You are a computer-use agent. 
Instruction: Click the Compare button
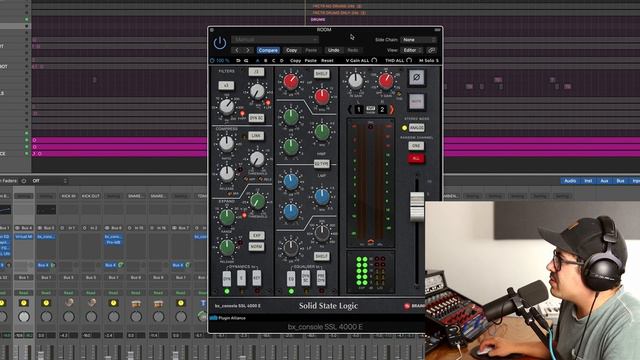click(268, 50)
